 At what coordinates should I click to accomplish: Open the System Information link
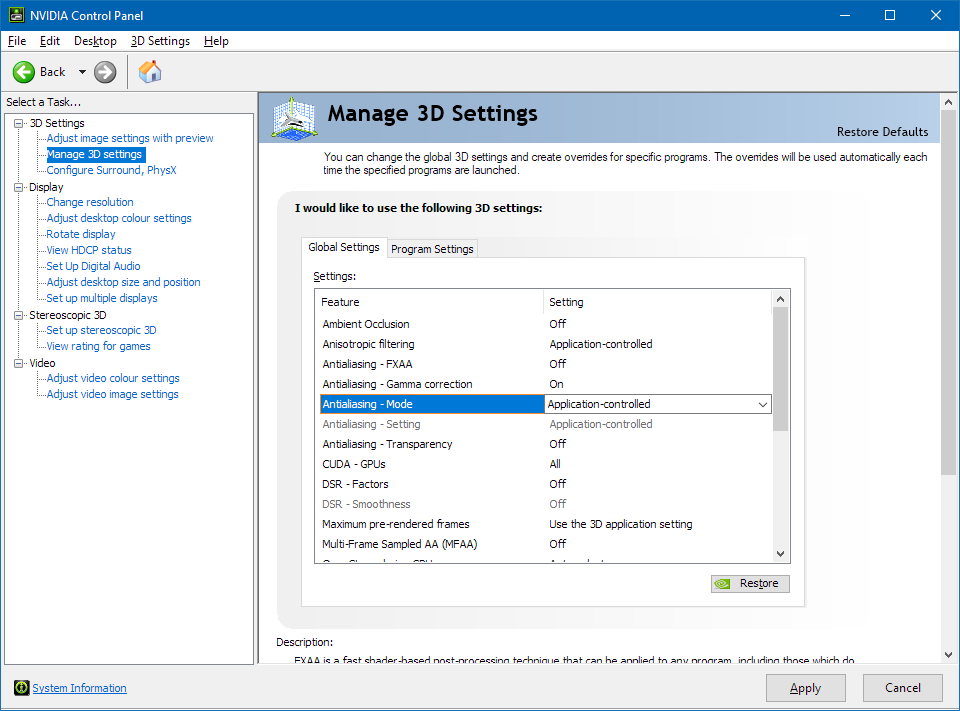pos(79,688)
